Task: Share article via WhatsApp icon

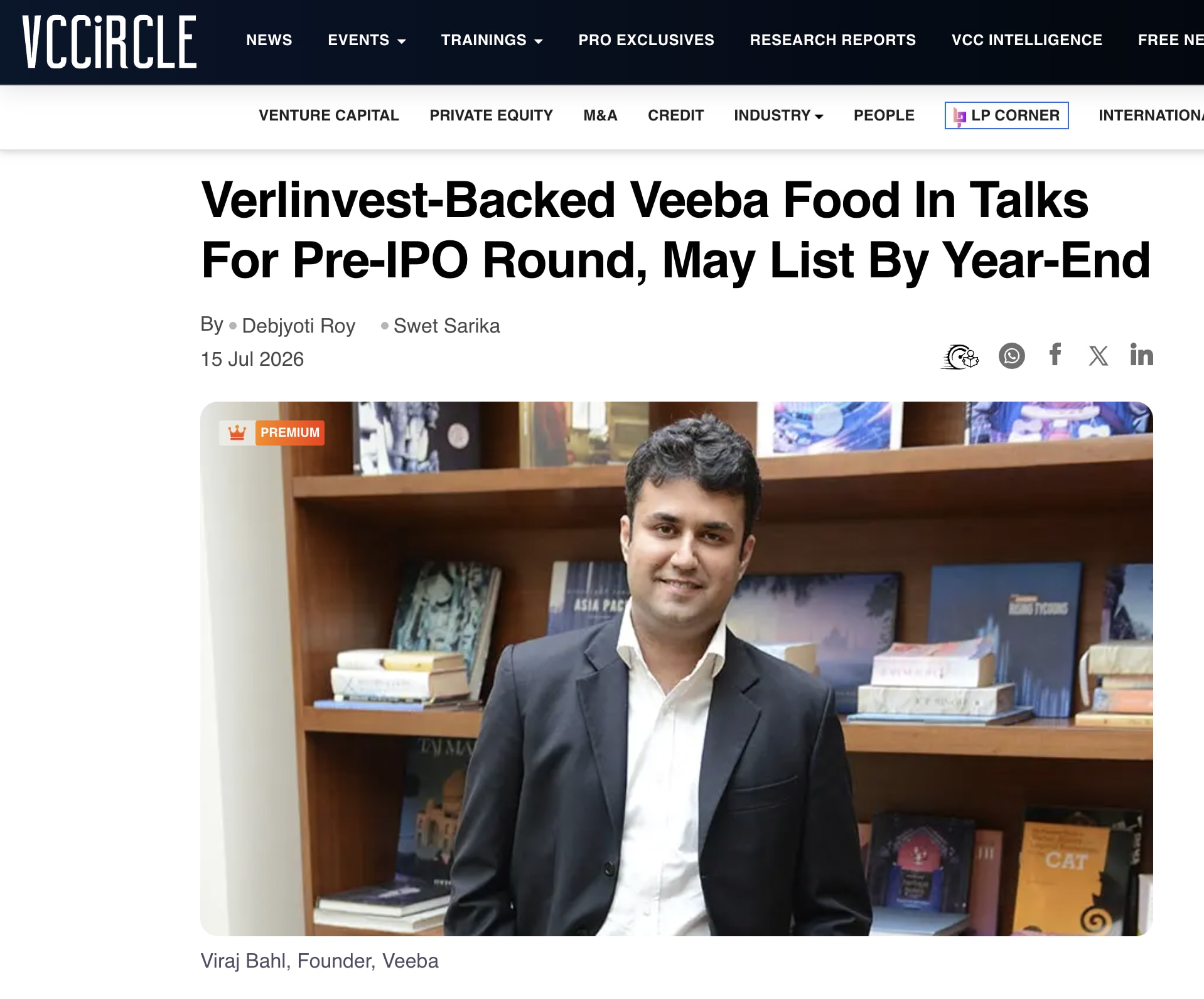Action: pyautogui.click(x=1011, y=356)
